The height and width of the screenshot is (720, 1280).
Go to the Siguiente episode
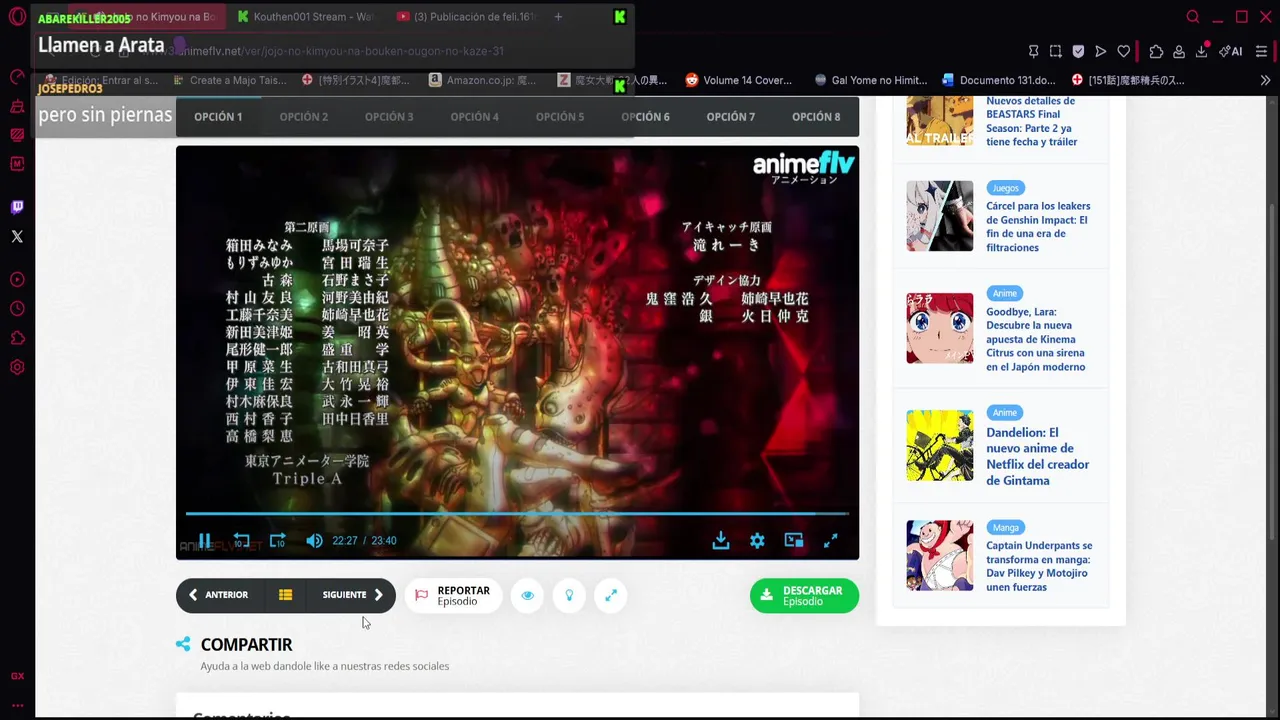353,595
